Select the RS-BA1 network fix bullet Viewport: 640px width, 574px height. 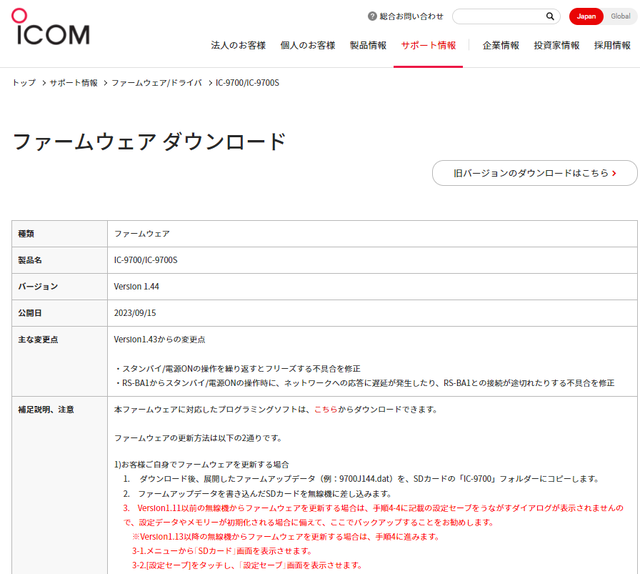tap(364, 383)
